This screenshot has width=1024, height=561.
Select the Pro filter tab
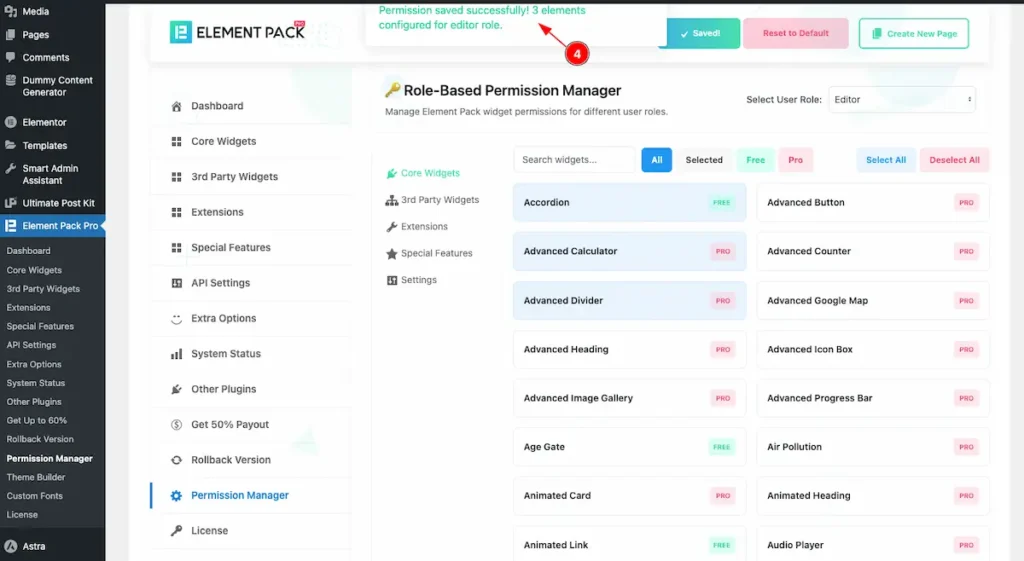[795, 160]
